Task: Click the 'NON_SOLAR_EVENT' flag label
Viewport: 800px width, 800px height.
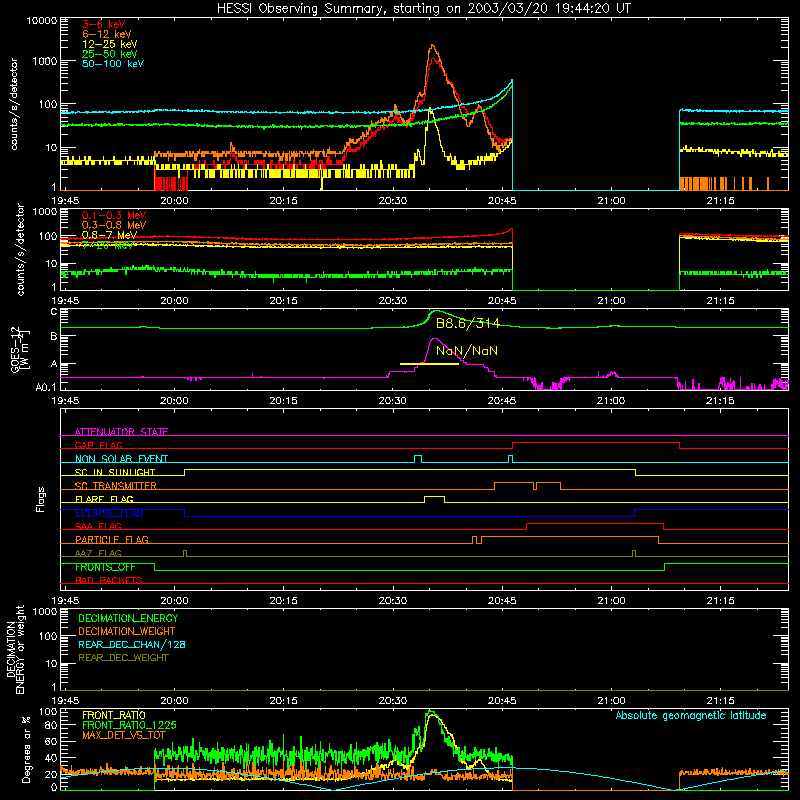Action: pos(121,459)
